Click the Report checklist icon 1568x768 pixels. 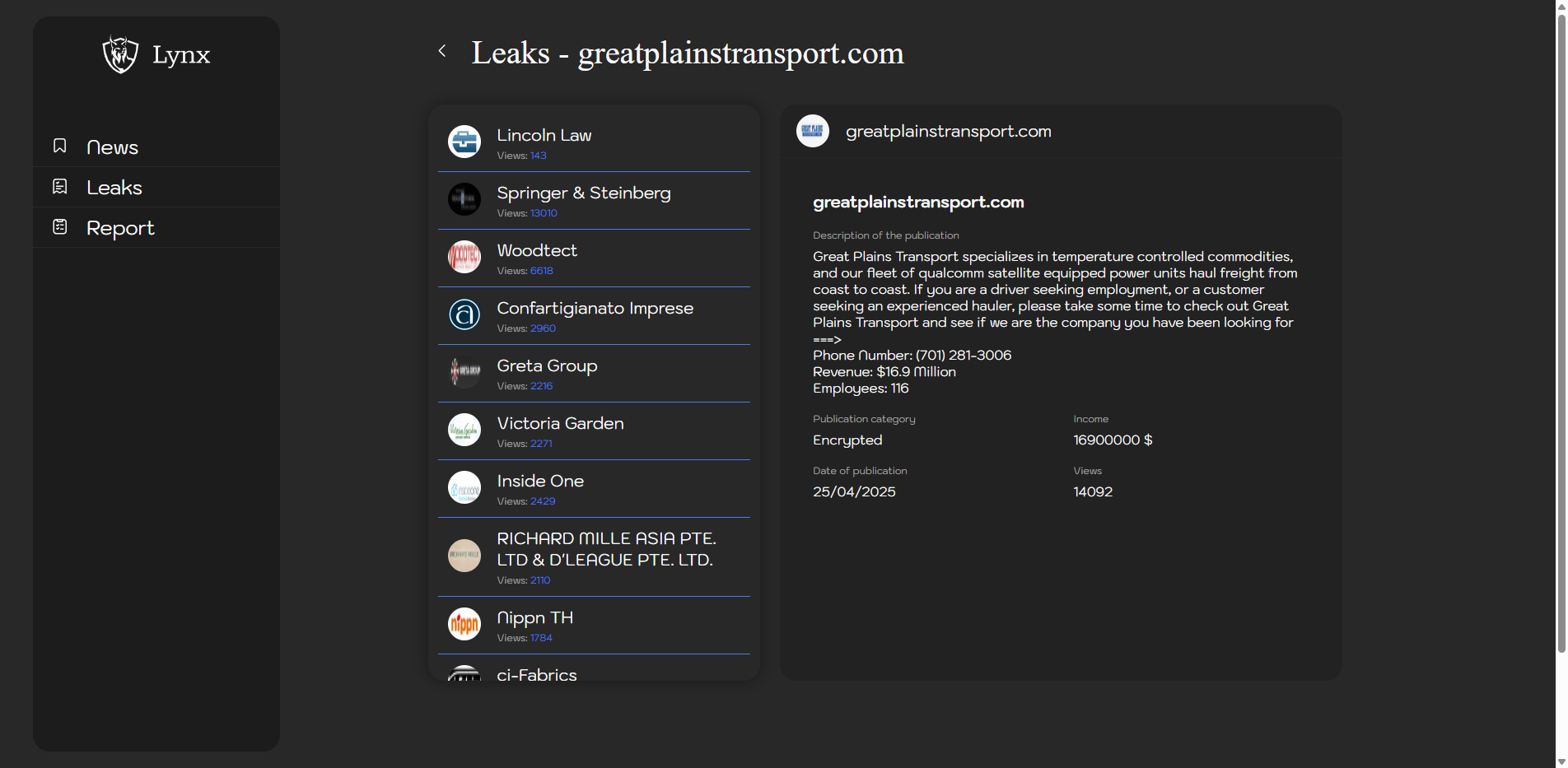point(60,227)
